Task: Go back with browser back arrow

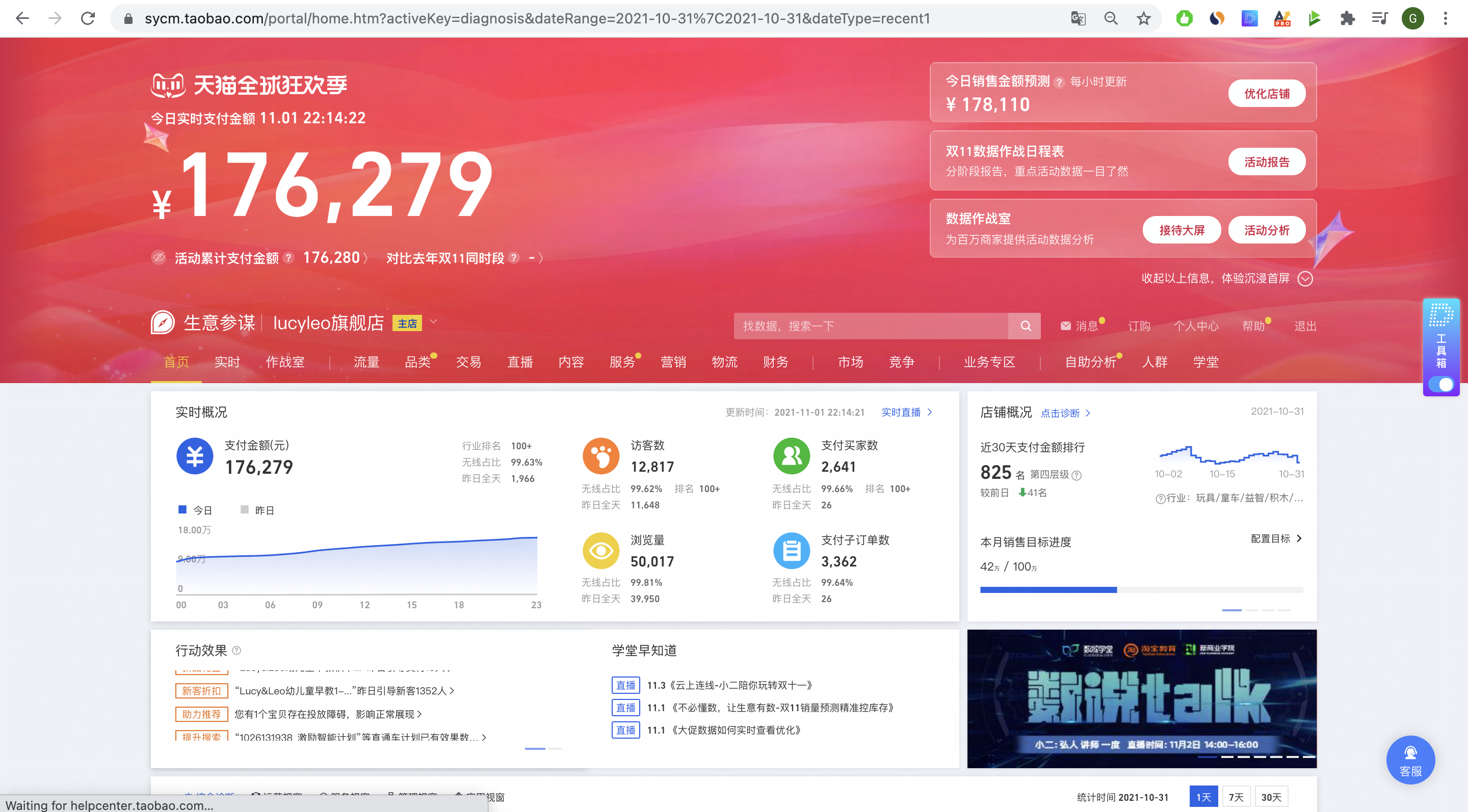Action: (x=22, y=18)
